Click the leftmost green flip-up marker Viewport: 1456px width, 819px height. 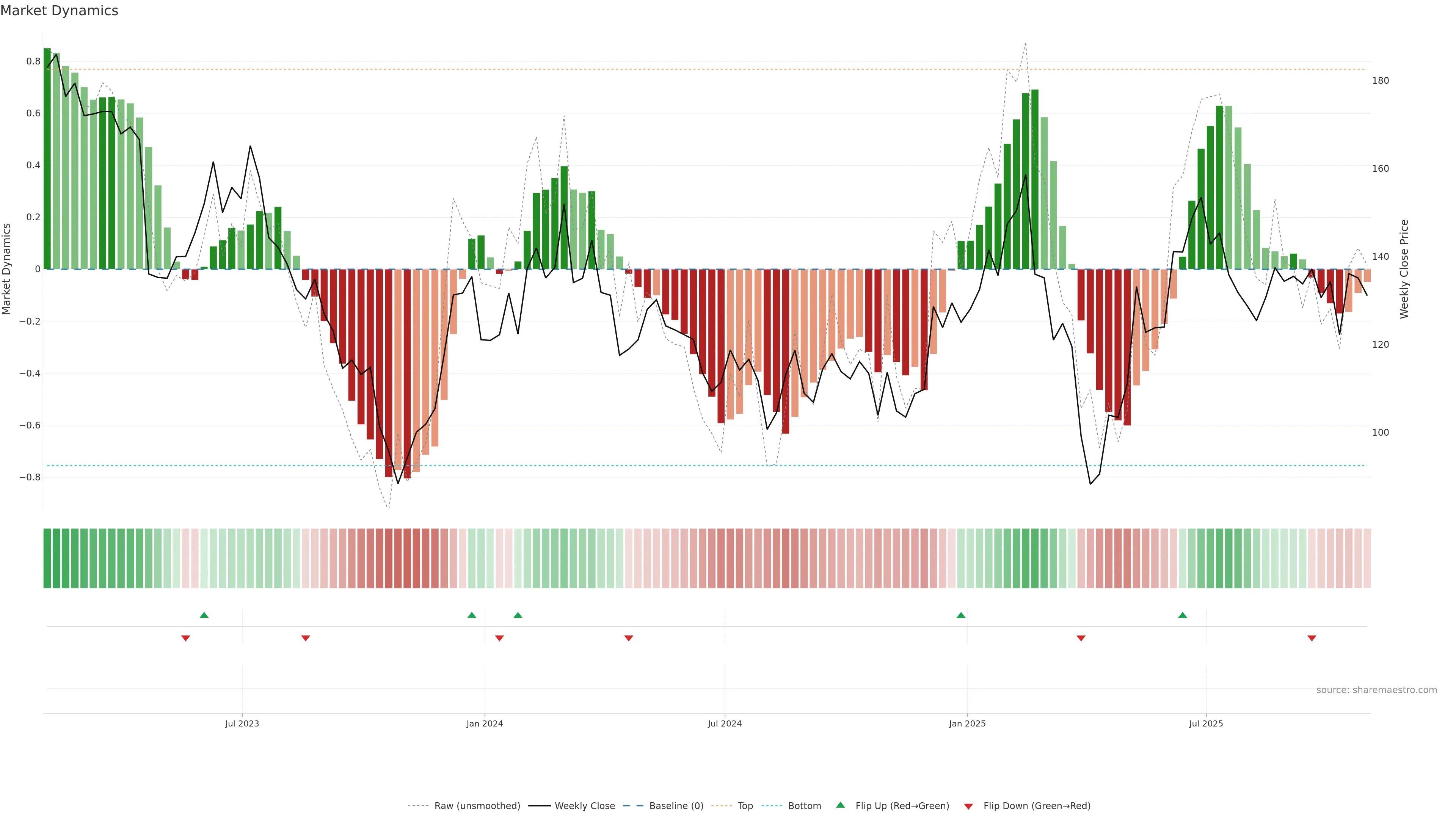pyautogui.click(x=204, y=615)
